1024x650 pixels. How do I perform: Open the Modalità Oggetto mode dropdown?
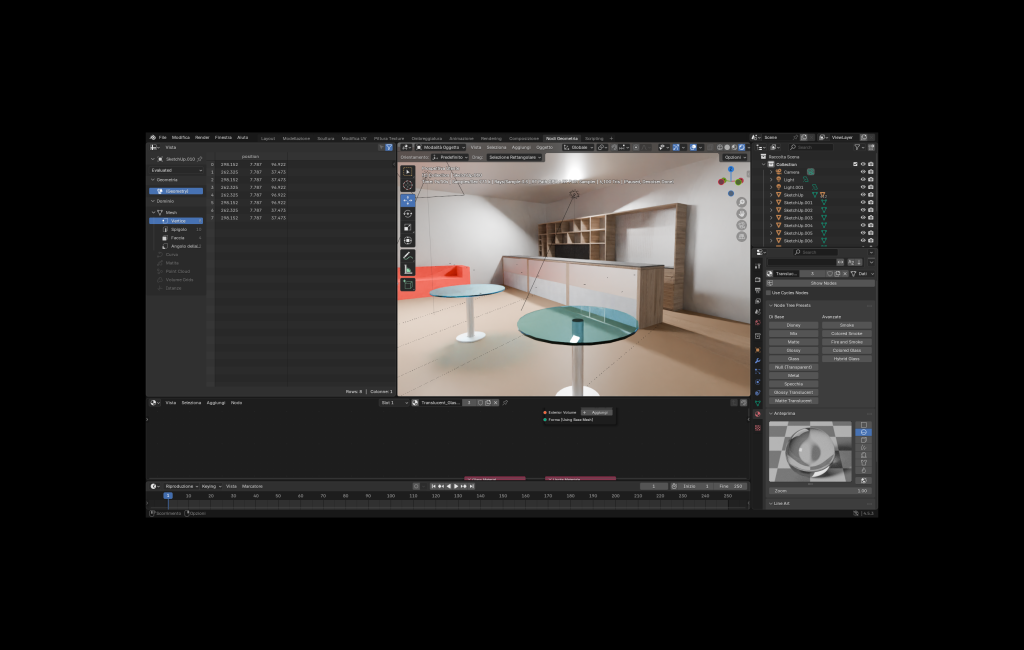(x=441, y=147)
